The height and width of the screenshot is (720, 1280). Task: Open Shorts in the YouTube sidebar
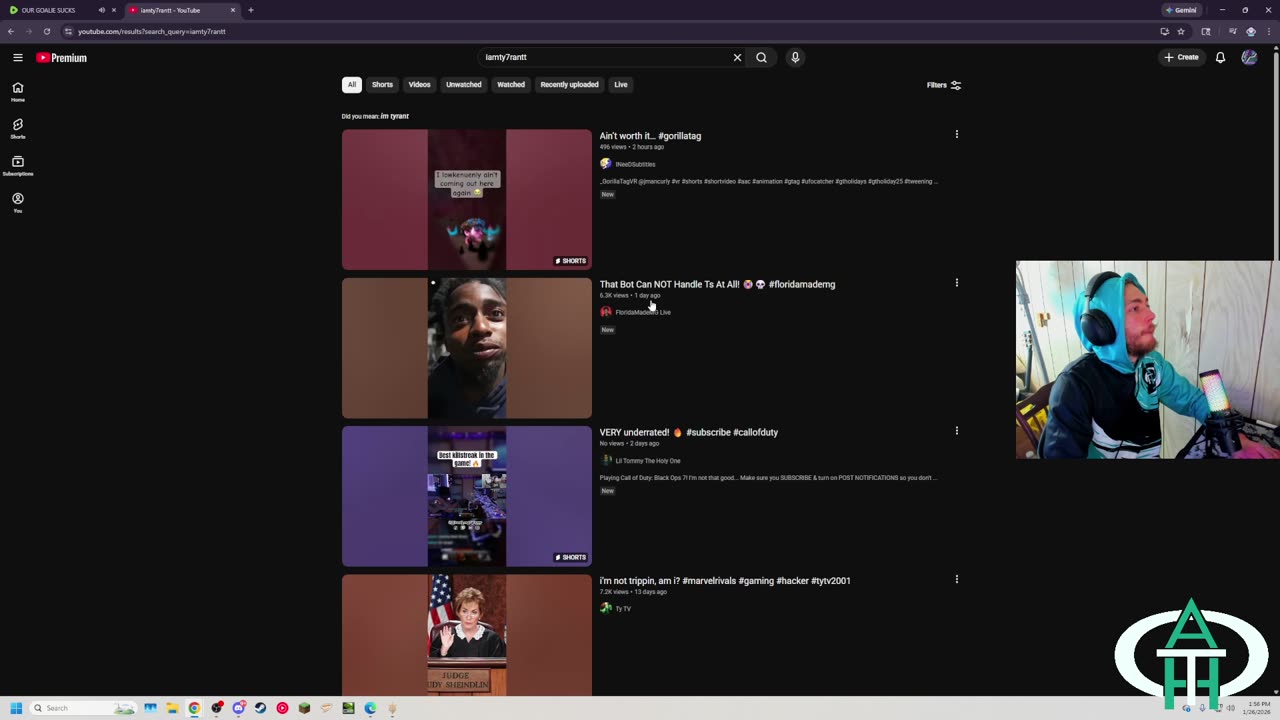coord(18,129)
